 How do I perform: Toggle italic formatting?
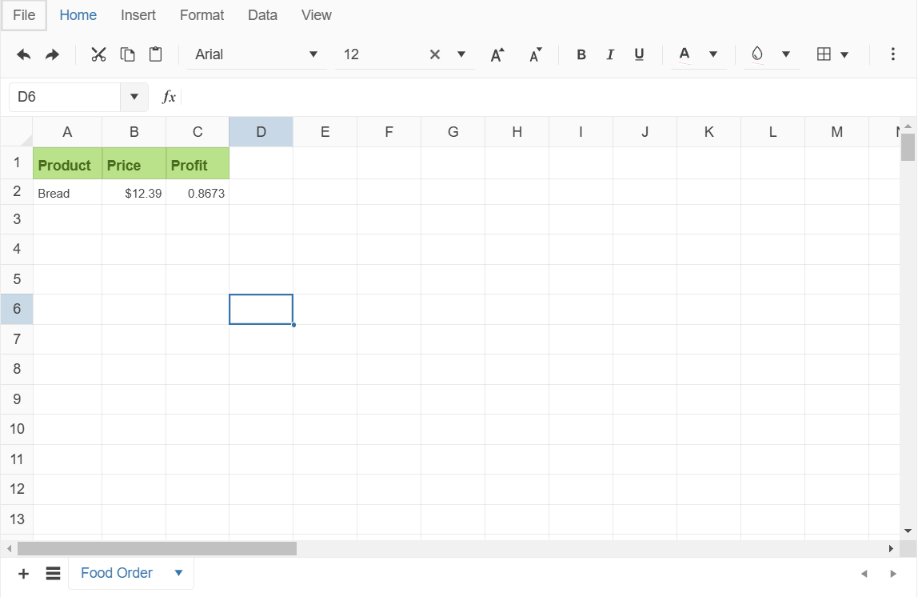point(610,55)
